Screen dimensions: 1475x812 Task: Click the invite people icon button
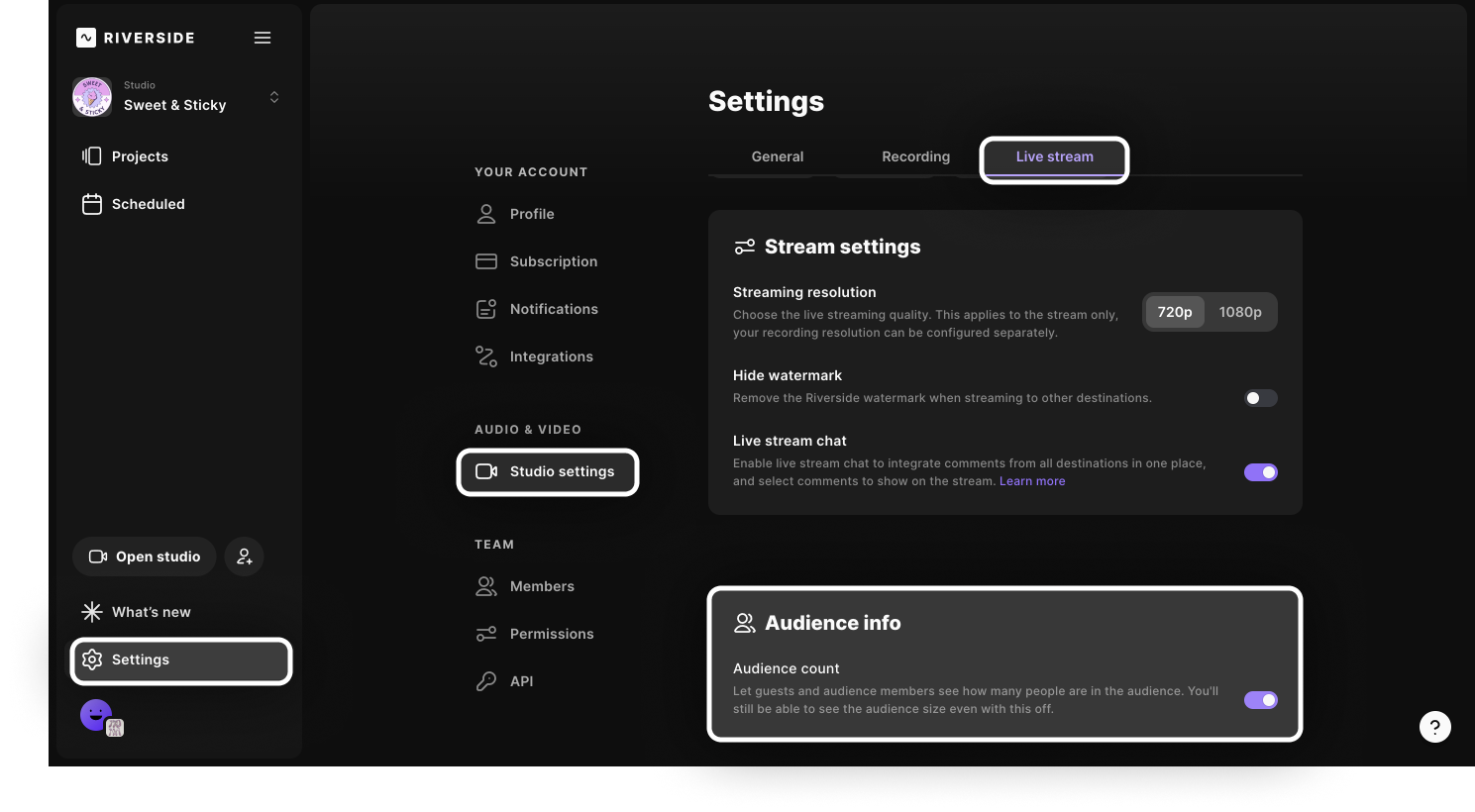pyautogui.click(x=244, y=557)
